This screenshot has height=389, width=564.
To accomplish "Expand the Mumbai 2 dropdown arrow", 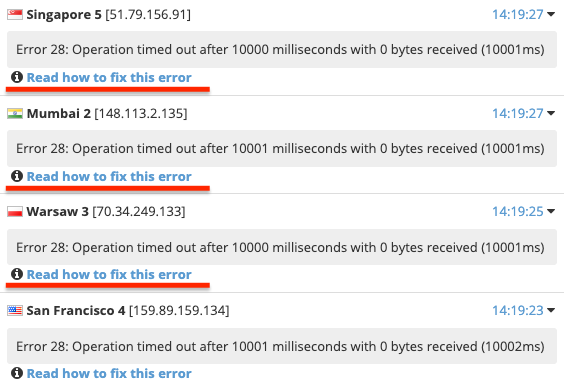I will (x=551, y=113).
